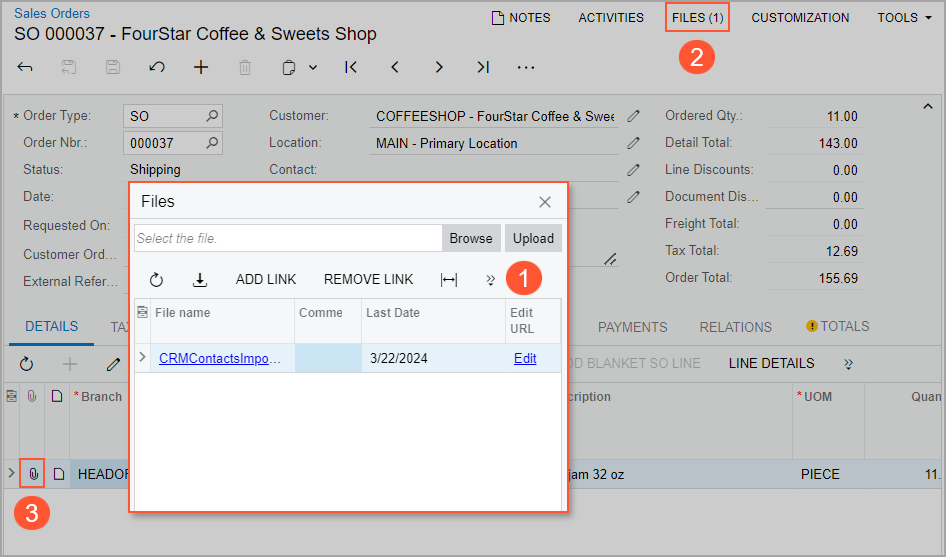Open the CRMContactsImpo file link
The width and height of the screenshot is (946, 557).
click(220, 358)
